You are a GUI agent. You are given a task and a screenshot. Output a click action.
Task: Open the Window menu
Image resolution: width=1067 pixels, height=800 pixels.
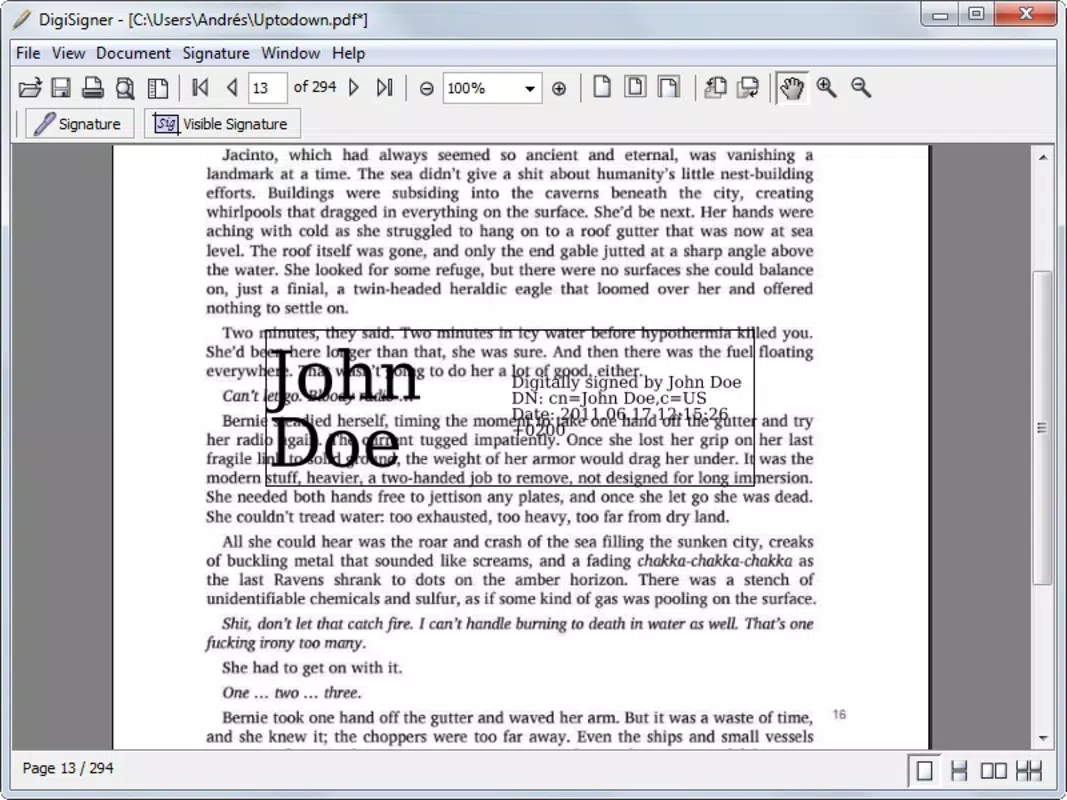(x=291, y=53)
